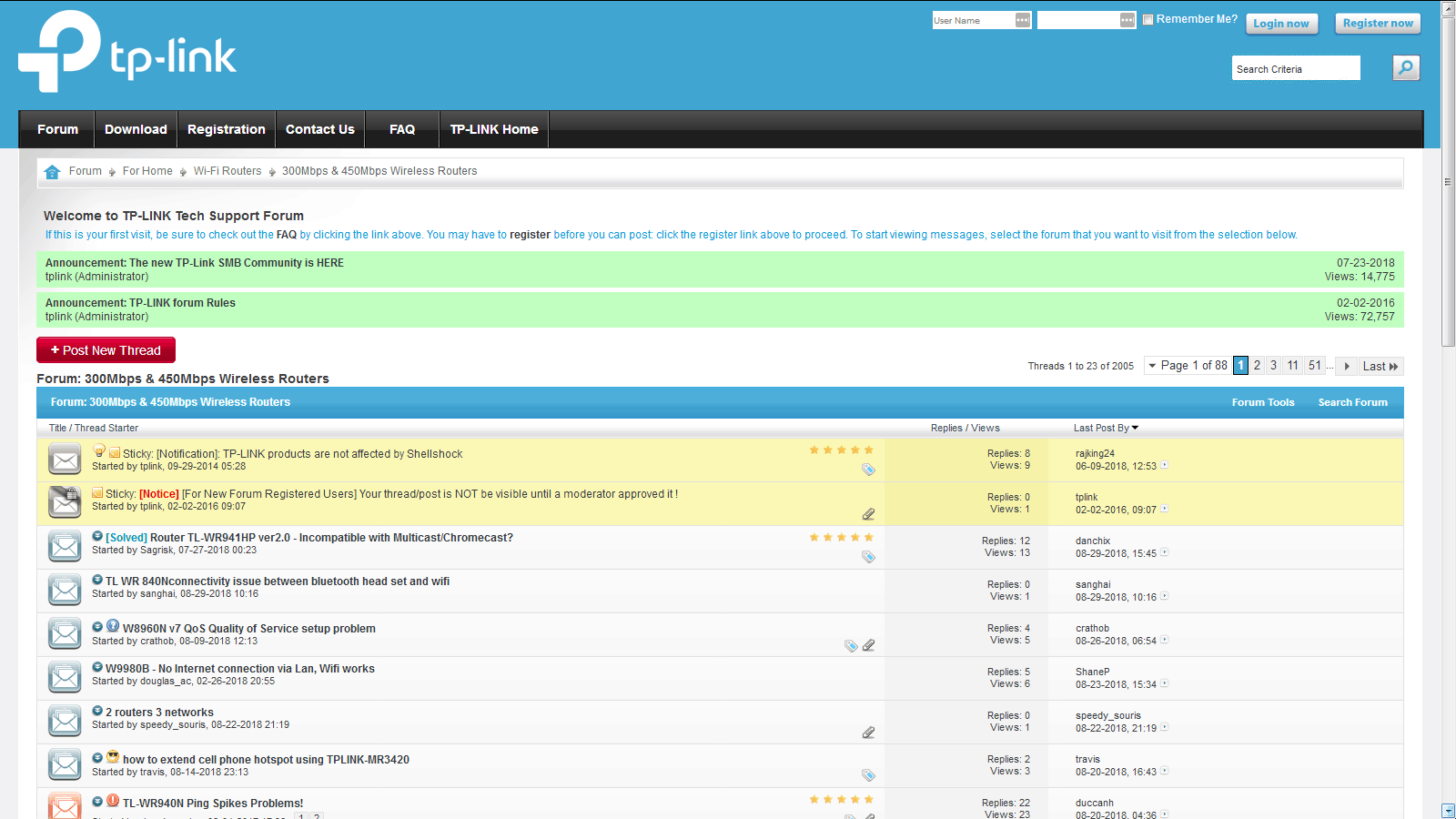1456x819 pixels.
Task: Go to last post by crathob
Action: pos(1164,640)
